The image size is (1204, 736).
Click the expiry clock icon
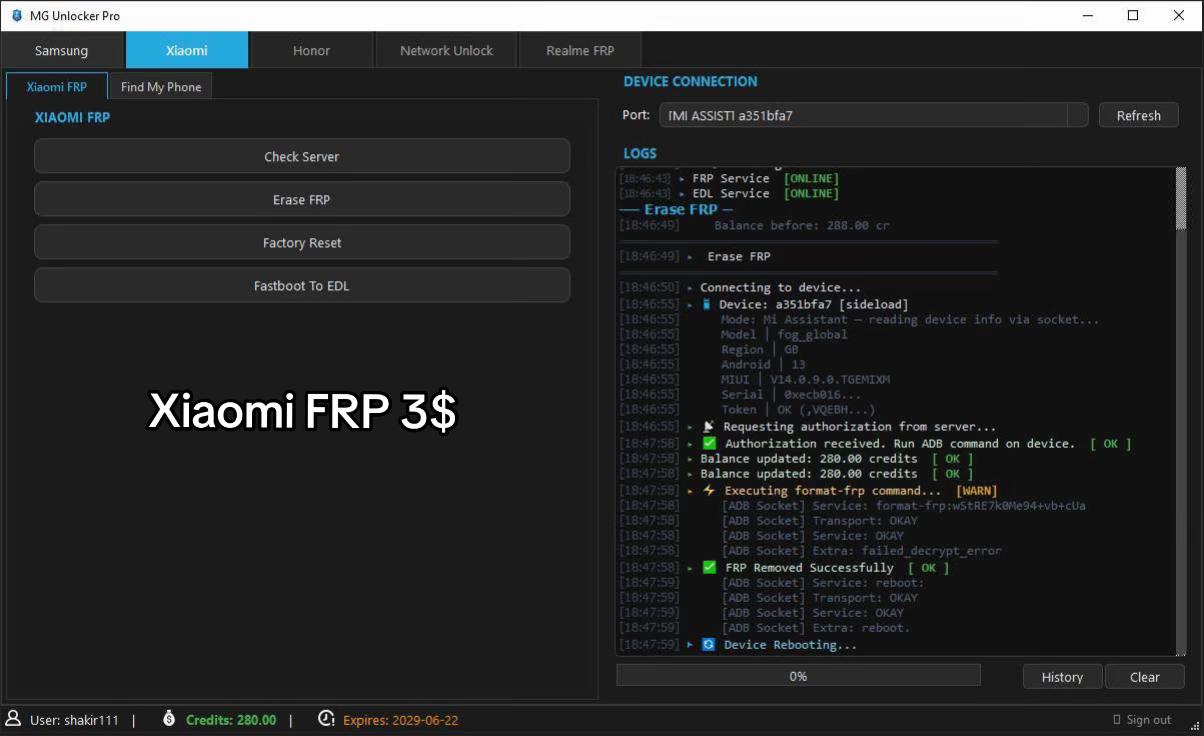pos(326,719)
